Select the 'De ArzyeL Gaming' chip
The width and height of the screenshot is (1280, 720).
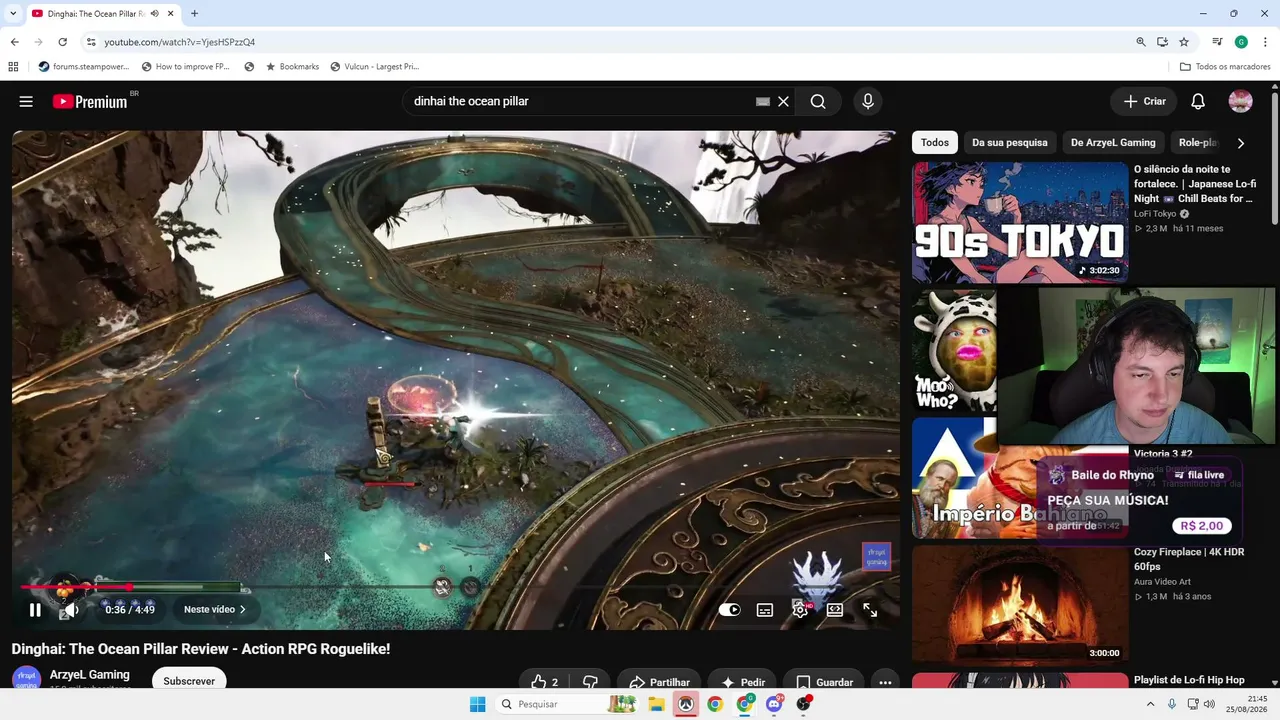pos(1113,143)
